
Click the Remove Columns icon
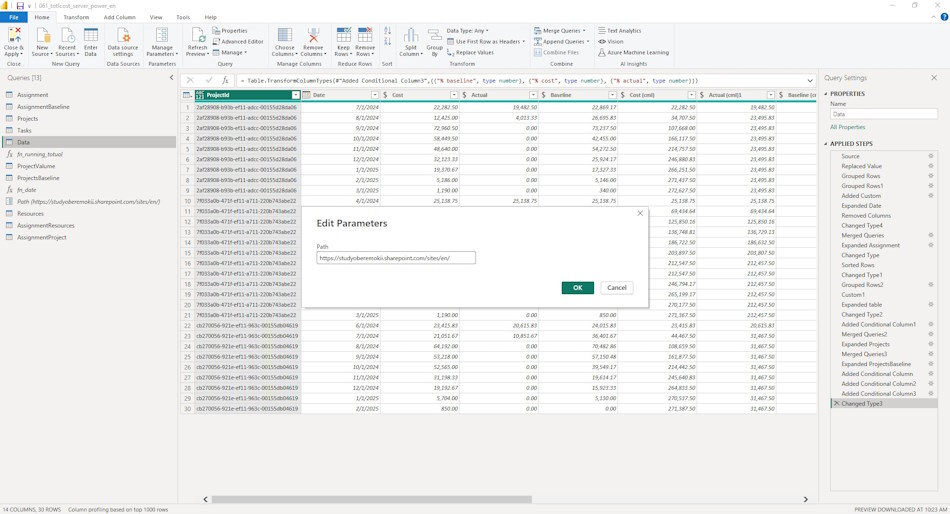click(313, 36)
